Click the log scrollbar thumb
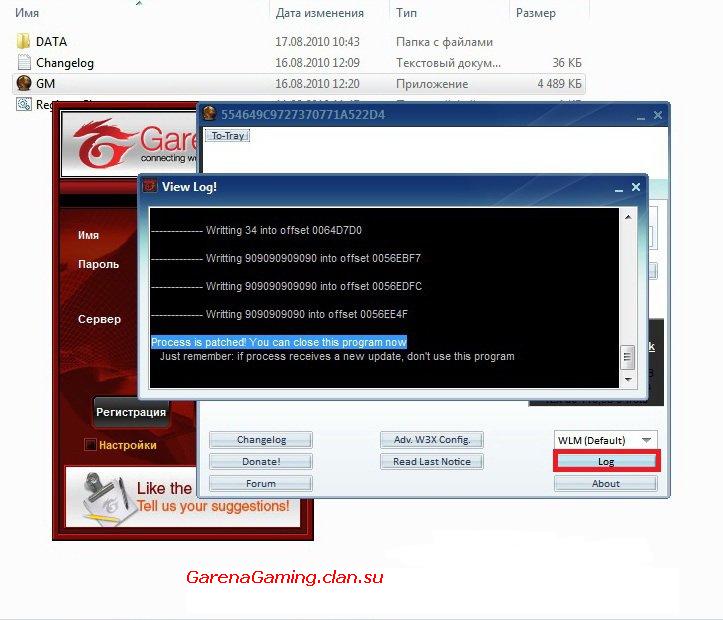The width and height of the screenshot is (723, 620). click(x=628, y=357)
